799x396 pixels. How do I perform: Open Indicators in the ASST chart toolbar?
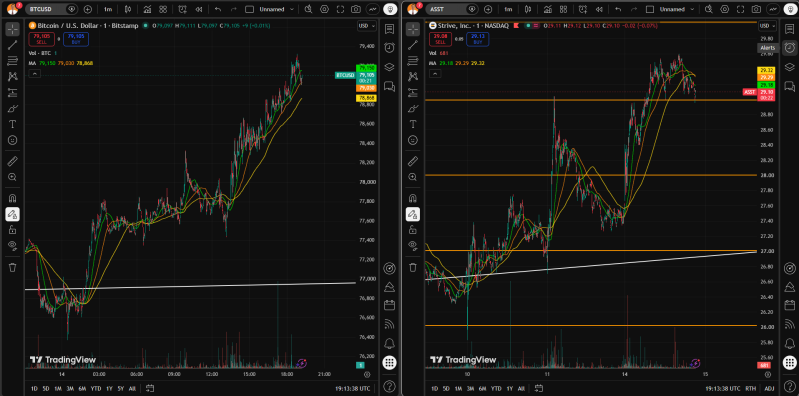tap(547, 9)
